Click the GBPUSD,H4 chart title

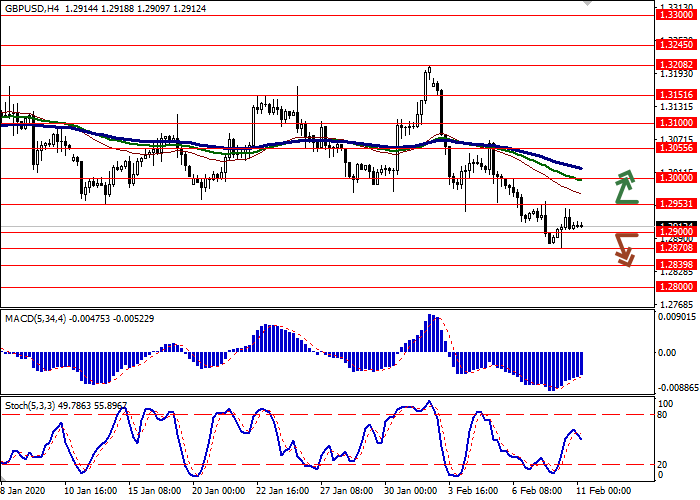[x=27, y=7]
